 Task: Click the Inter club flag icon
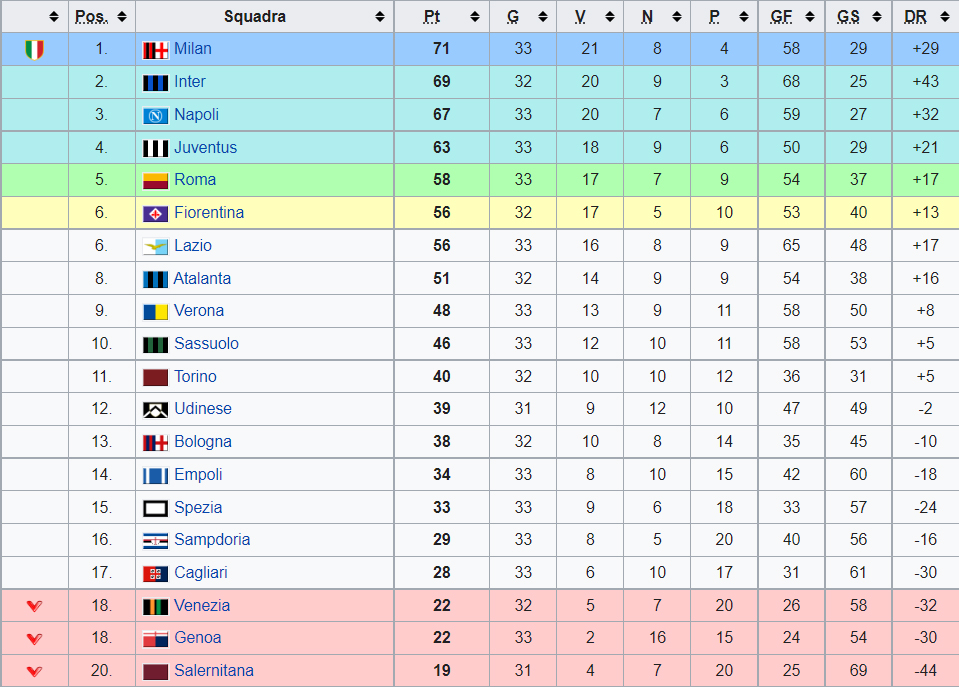tap(155, 83)
